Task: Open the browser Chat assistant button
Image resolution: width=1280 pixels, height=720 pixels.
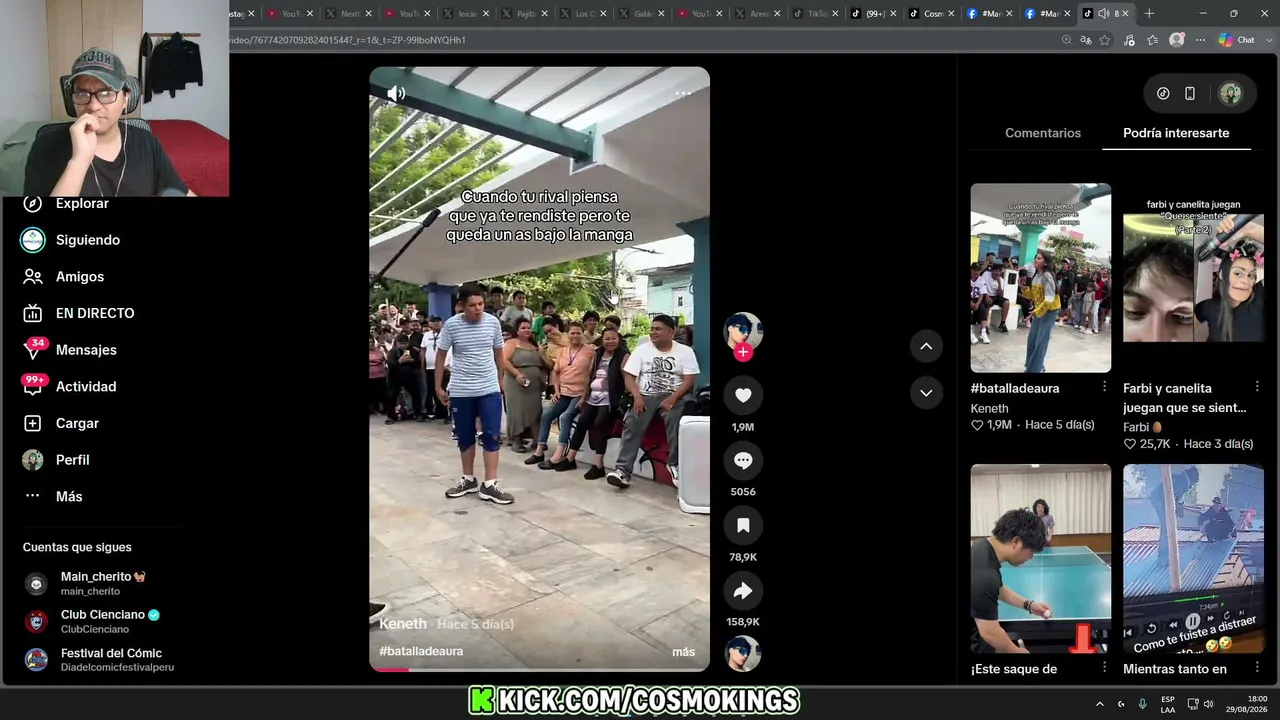Action: [1237, 40]
